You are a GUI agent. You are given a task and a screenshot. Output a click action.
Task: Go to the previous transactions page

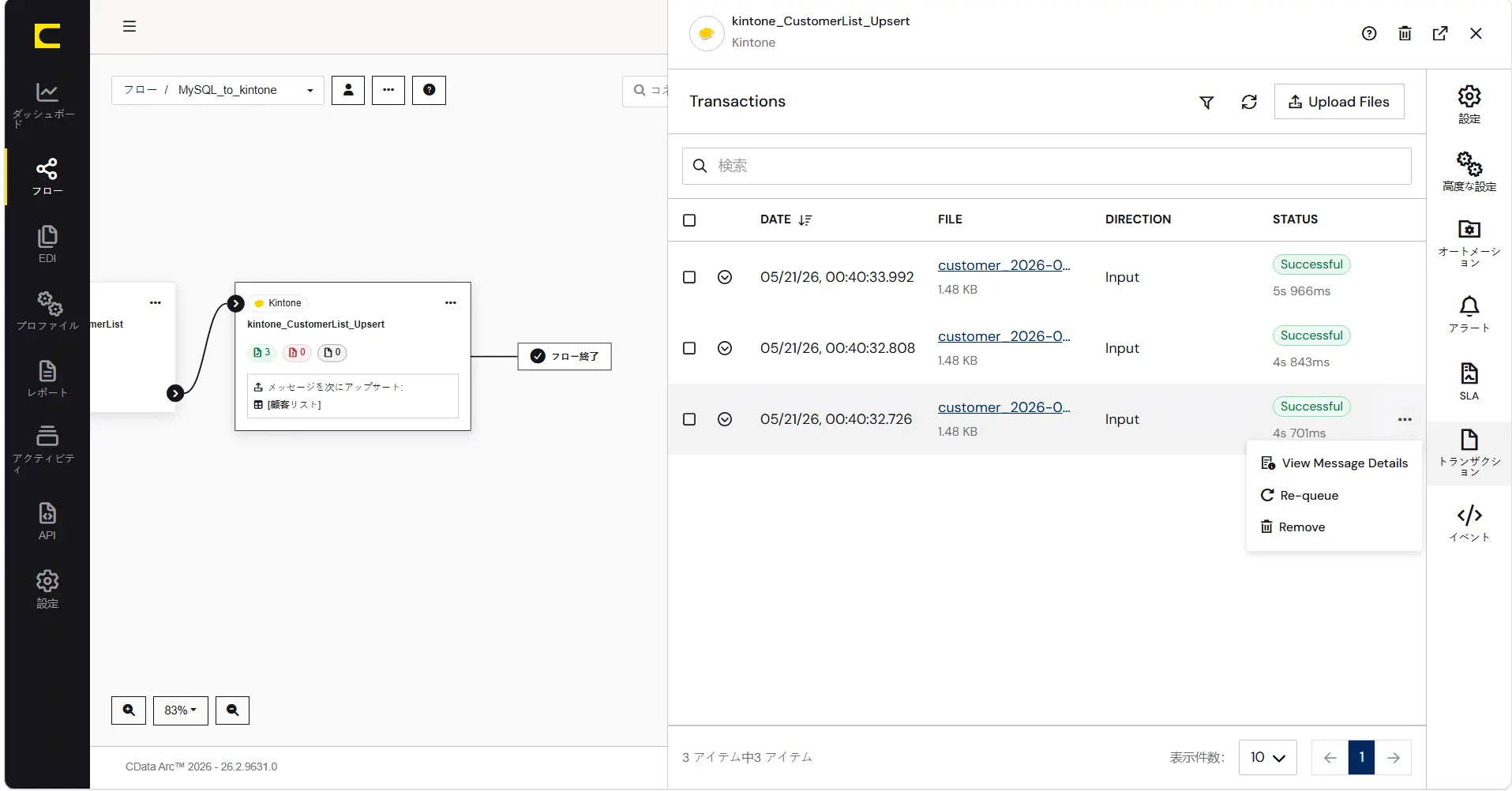(x=1330, y=757)
